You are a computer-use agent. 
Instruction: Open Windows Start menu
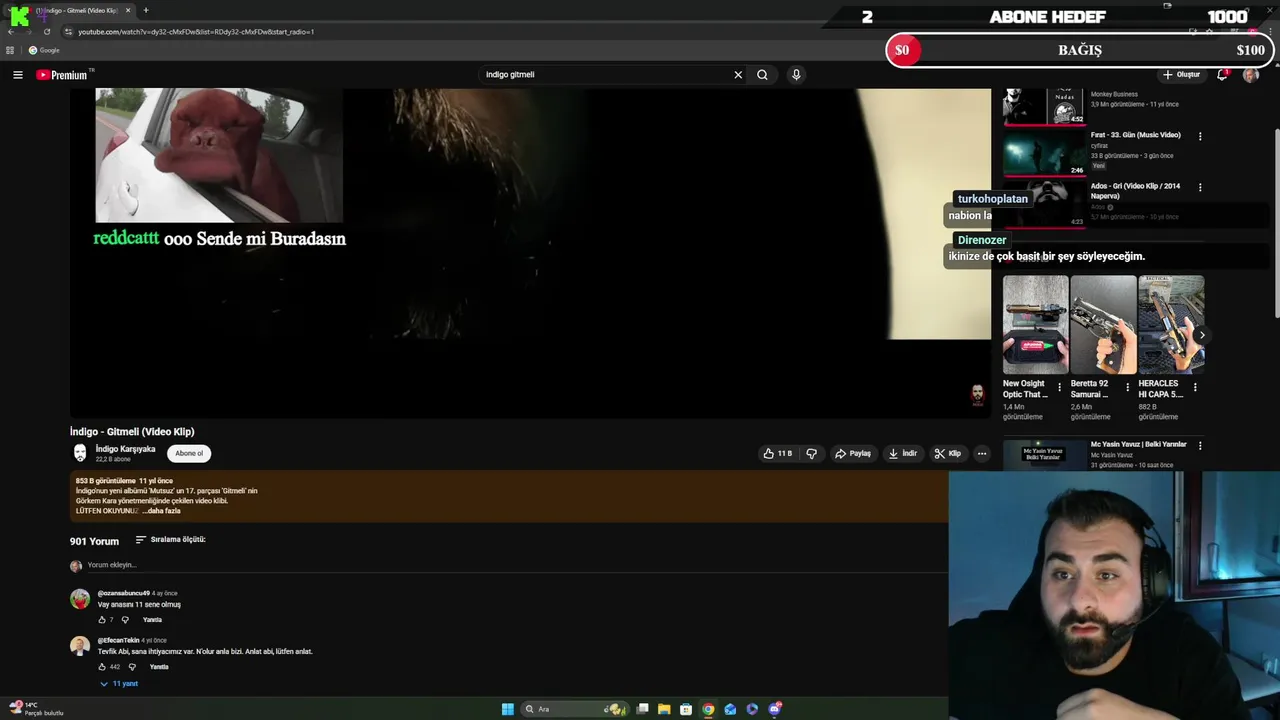click(508, 709)
